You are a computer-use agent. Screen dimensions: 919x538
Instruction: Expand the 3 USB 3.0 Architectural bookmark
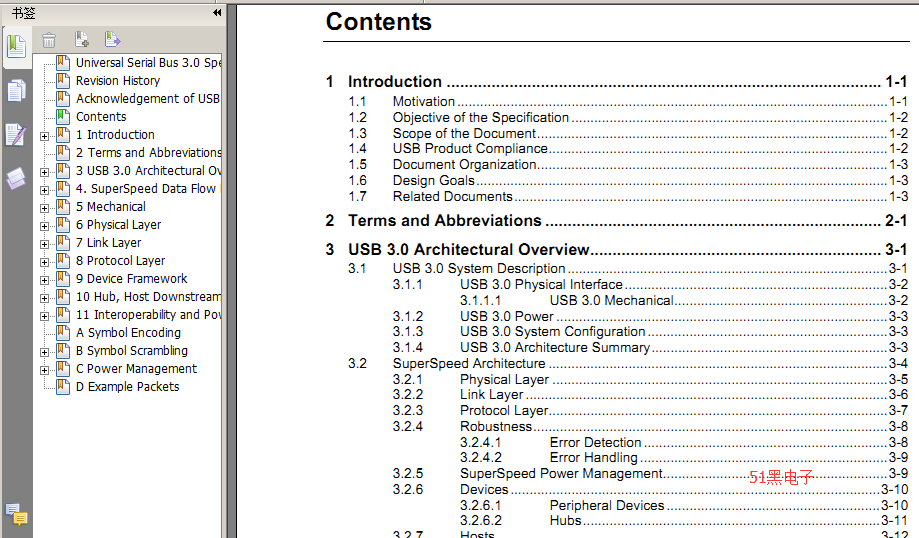click(45, 172)
